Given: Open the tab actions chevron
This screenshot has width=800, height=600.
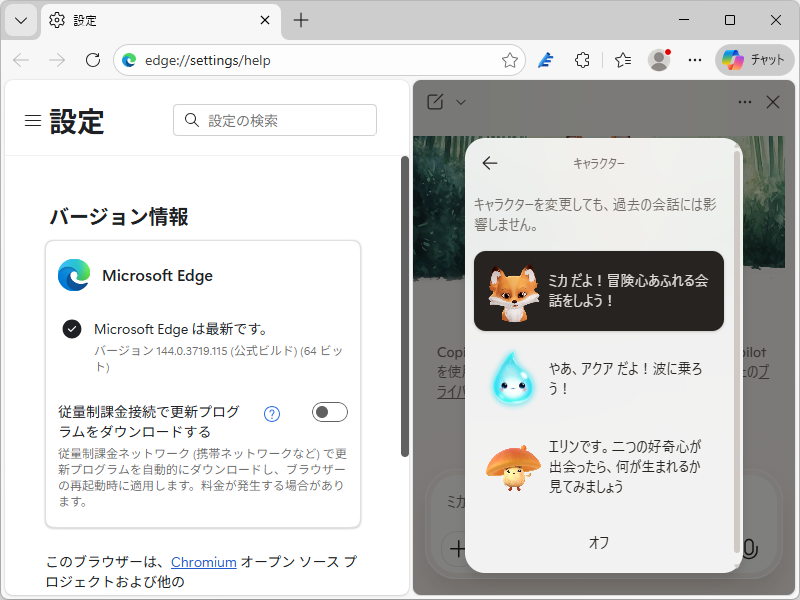Looking at the screenshot, I should (20, 20).
